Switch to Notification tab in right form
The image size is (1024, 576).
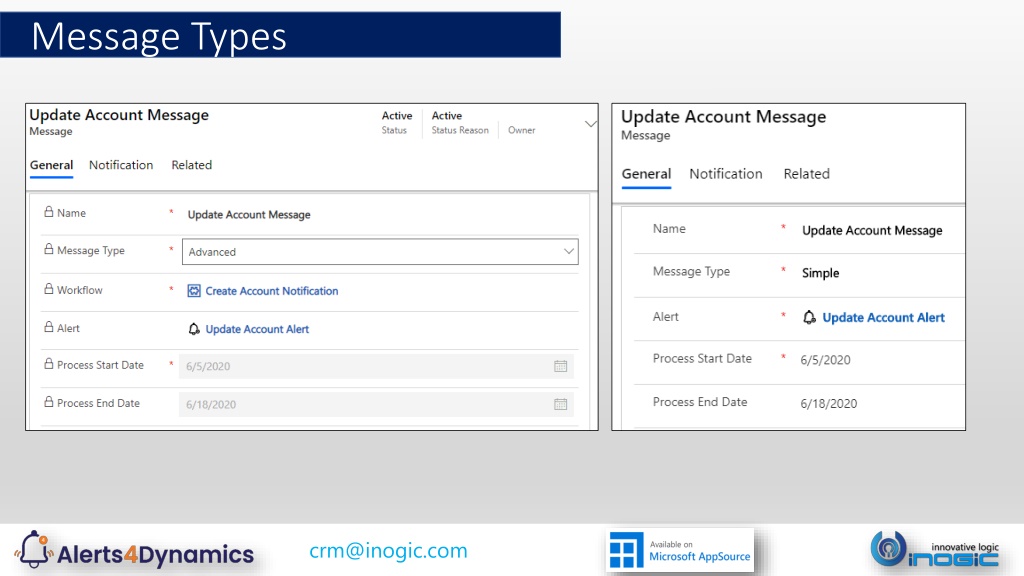point(726,174)
